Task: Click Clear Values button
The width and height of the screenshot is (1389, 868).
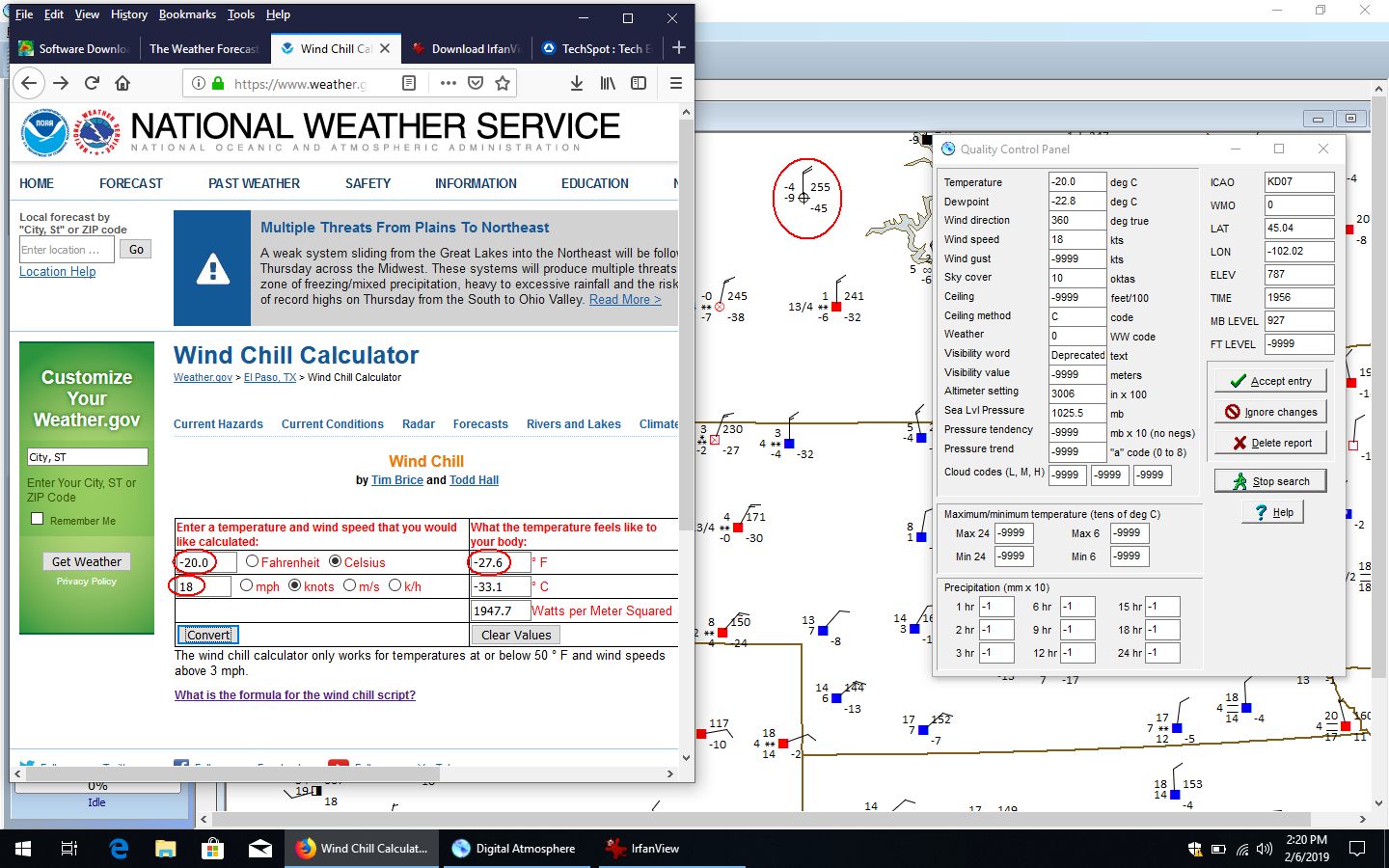Action: pyautogui.click(x=516, y=635)
